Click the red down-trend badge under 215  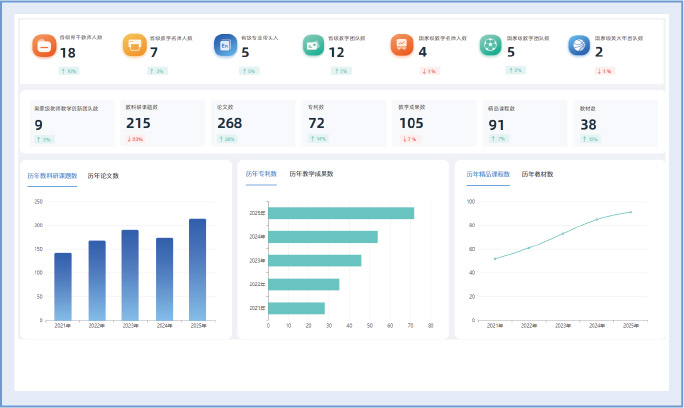[x=135, y=139]
